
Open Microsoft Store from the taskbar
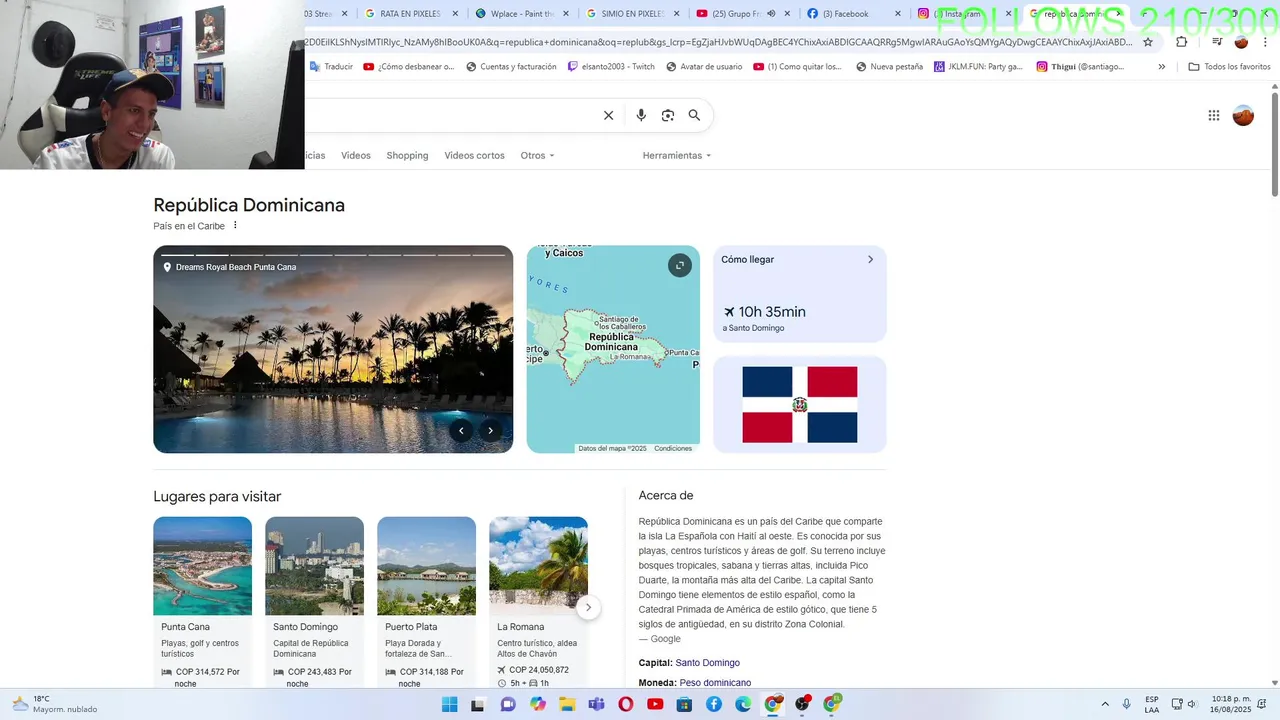pos(685,704)
